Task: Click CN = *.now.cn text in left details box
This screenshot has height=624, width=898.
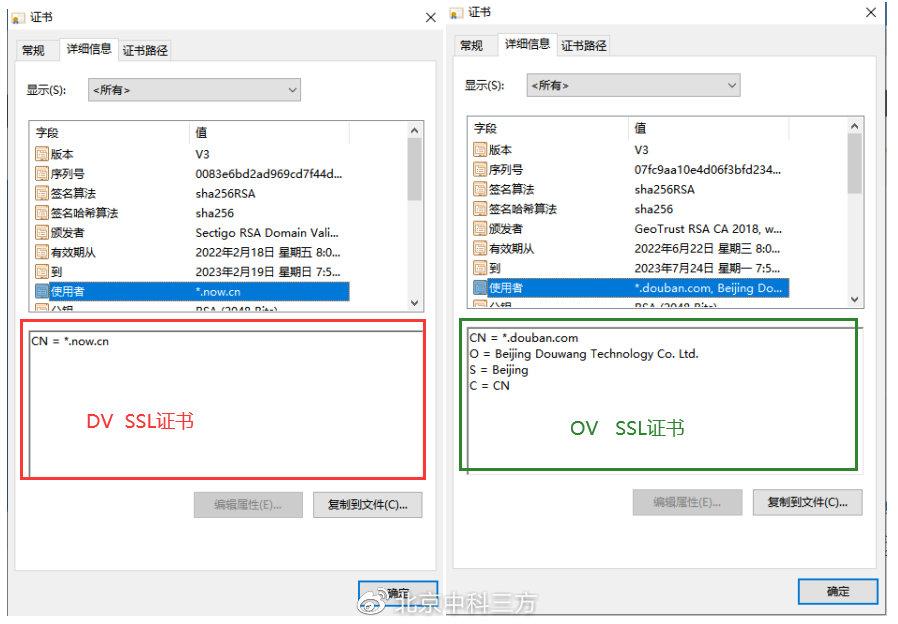Action: coord(70,341)
